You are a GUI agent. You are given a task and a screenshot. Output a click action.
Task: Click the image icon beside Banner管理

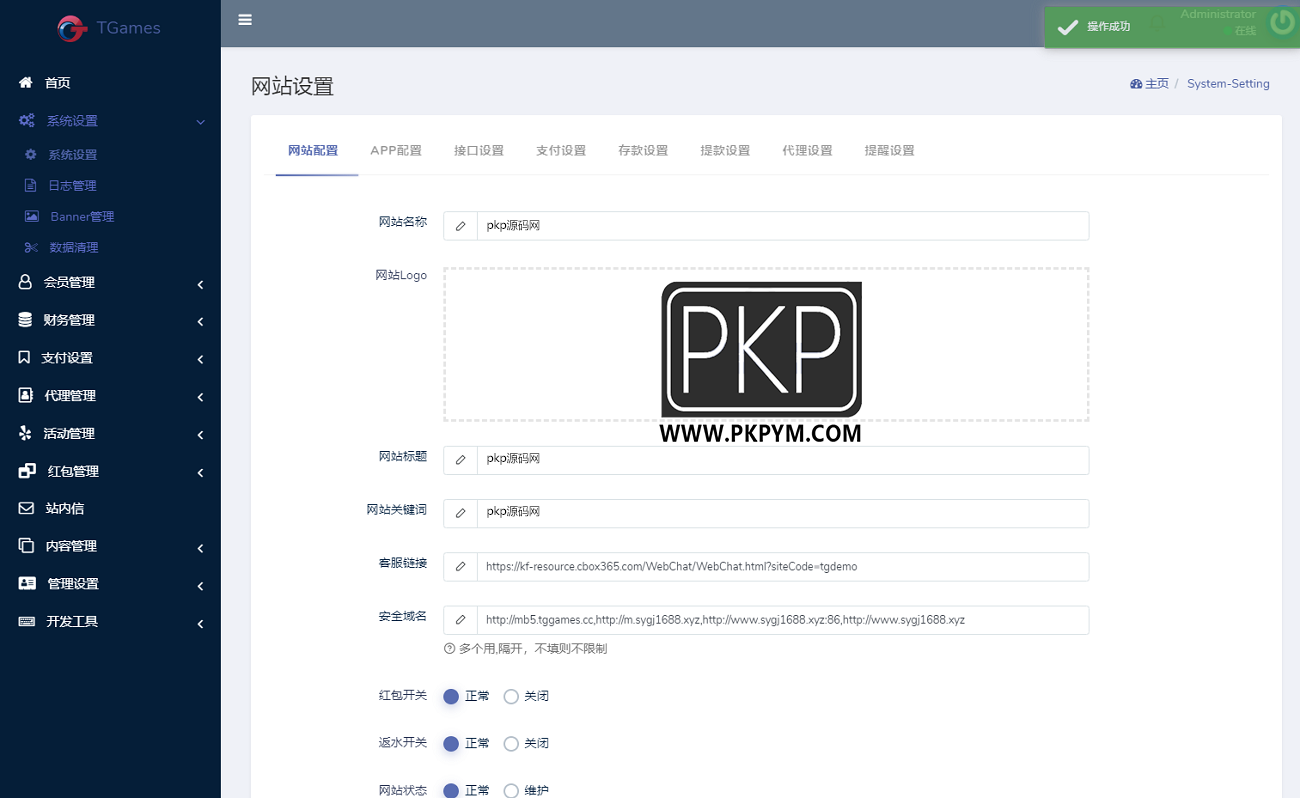pos(32,216)
